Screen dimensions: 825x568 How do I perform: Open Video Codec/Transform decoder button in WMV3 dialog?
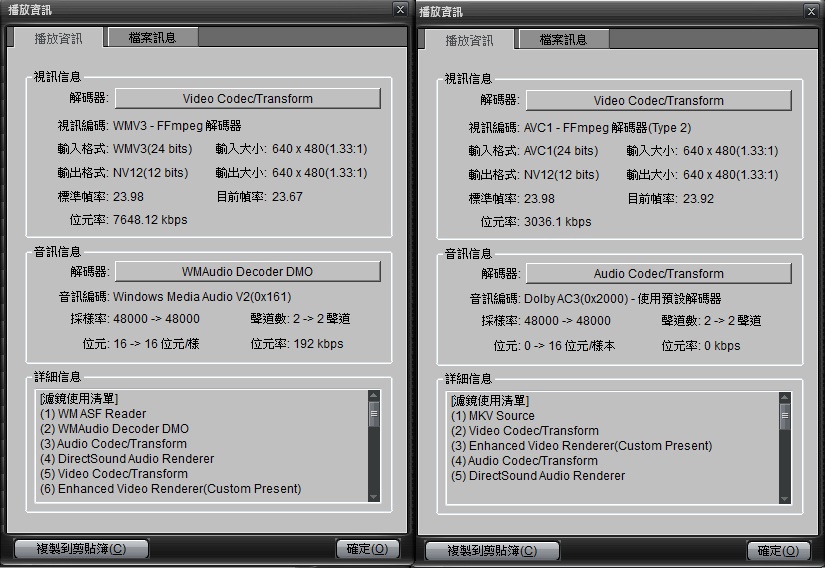tap(247, 99)
